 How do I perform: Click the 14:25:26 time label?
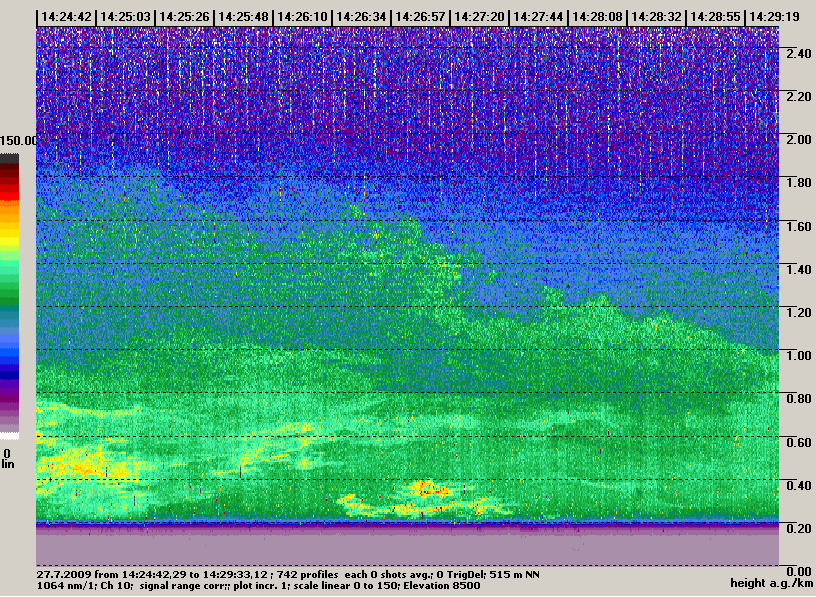[184, 17]
